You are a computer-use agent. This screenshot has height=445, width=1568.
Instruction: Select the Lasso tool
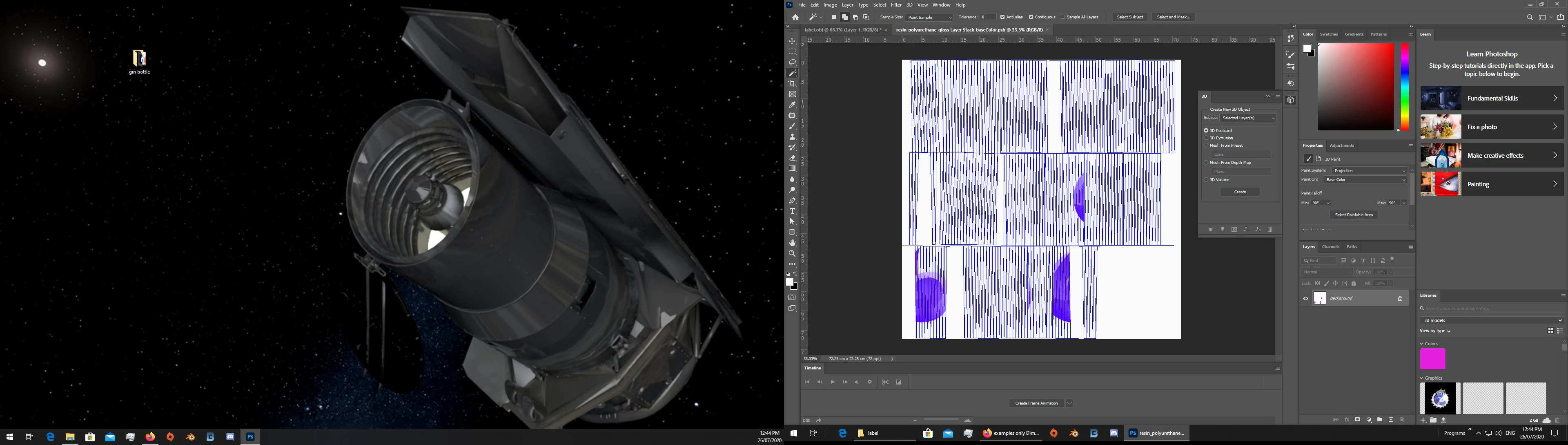point(792,63)
